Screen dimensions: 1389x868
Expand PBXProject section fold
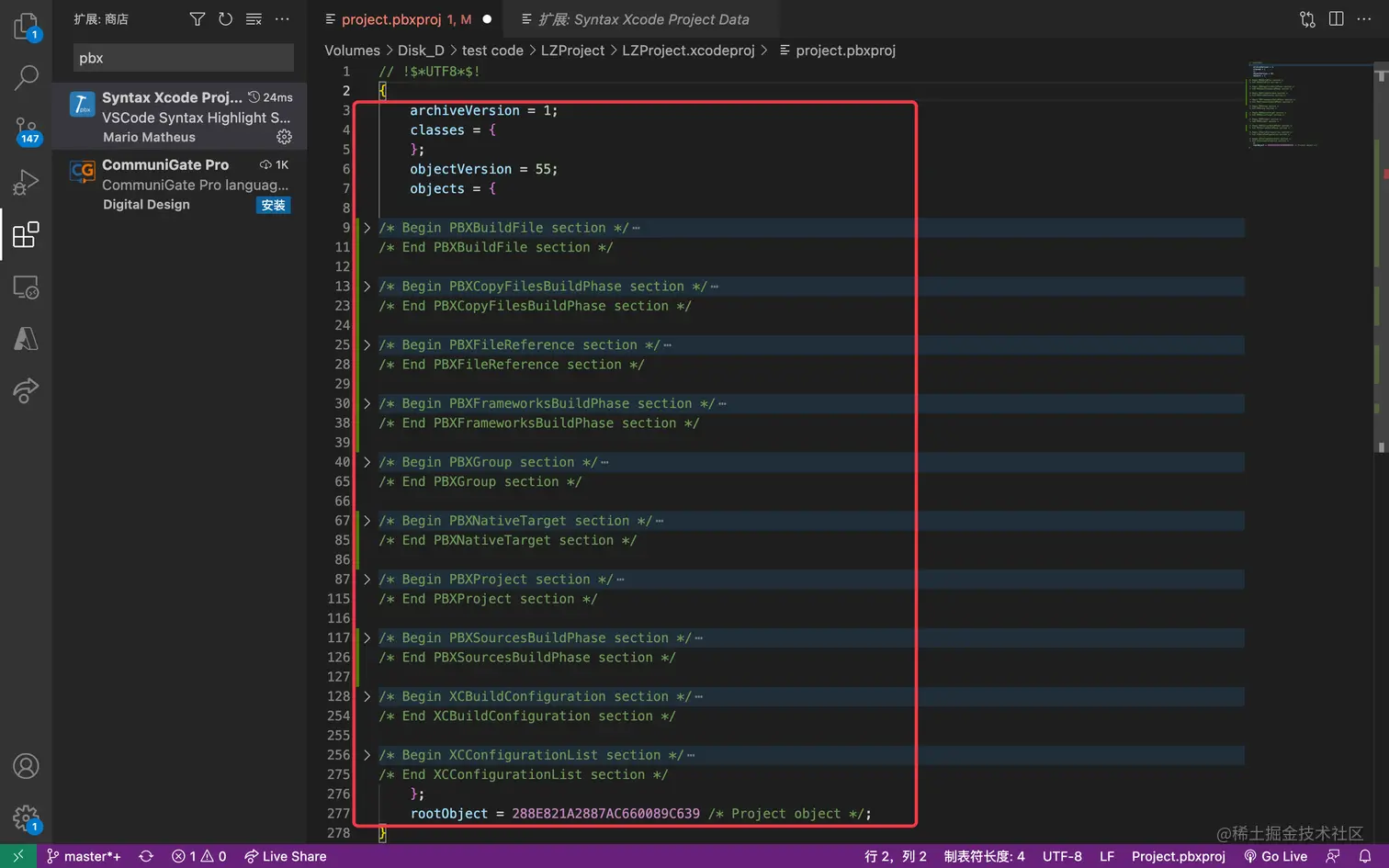tap(367, 580)
